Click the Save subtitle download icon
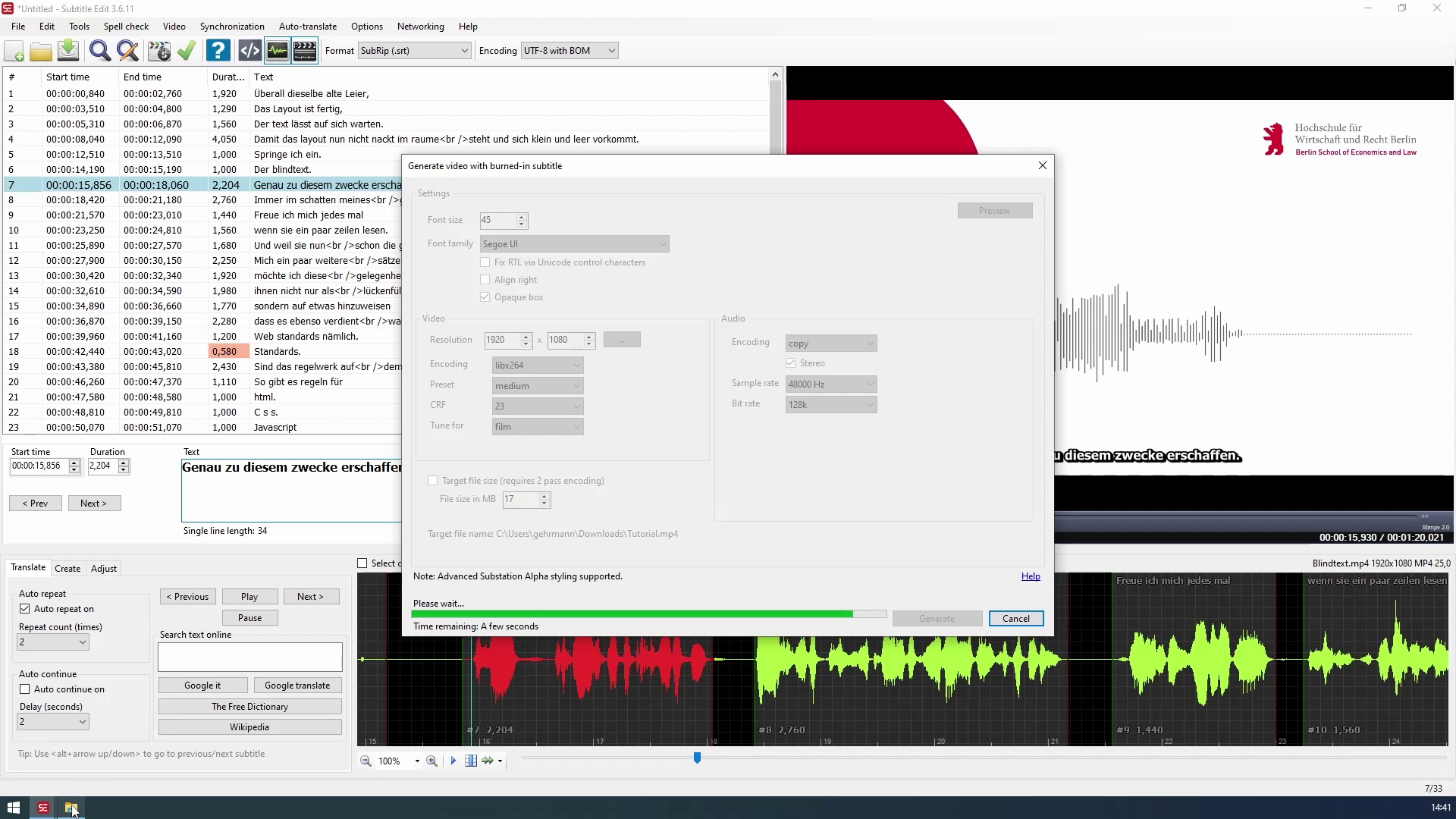 pyautogui.click(x=68, y=51)
